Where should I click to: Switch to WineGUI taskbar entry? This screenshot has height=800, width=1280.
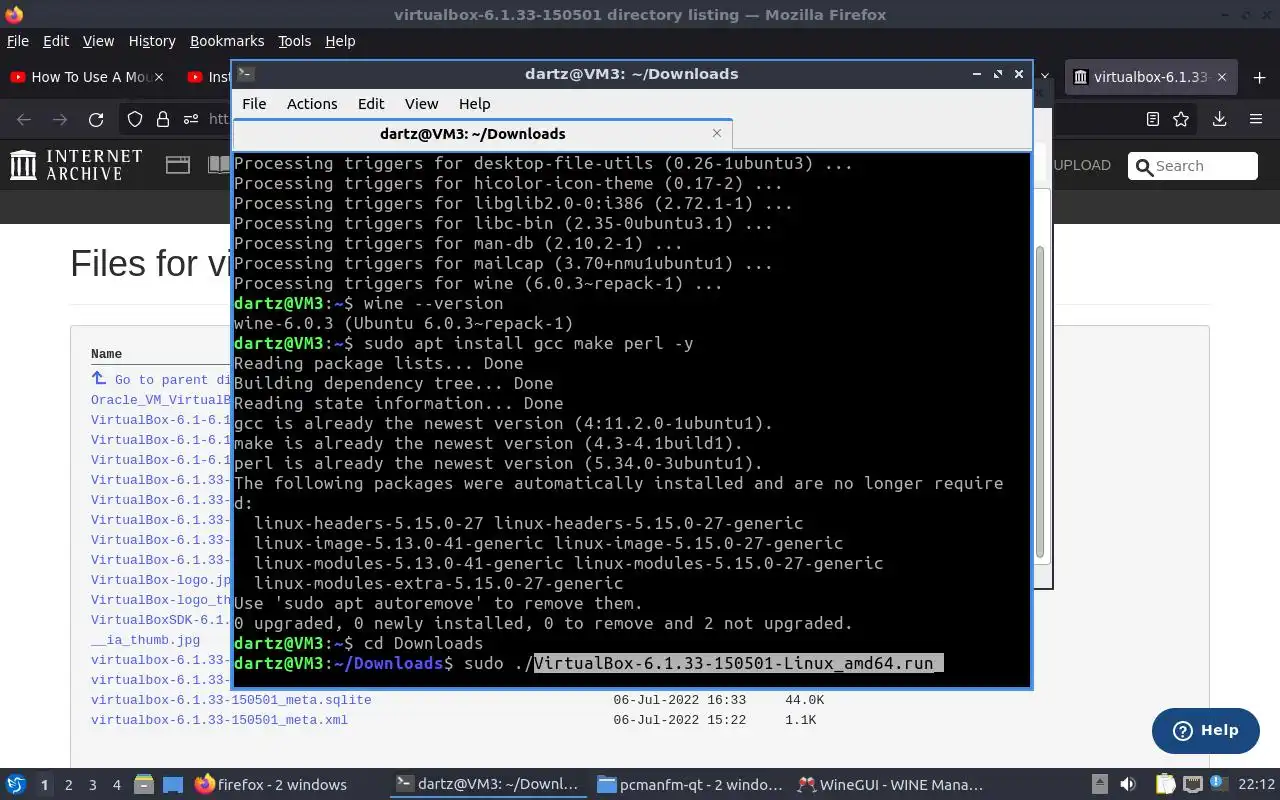click(890, 785)
